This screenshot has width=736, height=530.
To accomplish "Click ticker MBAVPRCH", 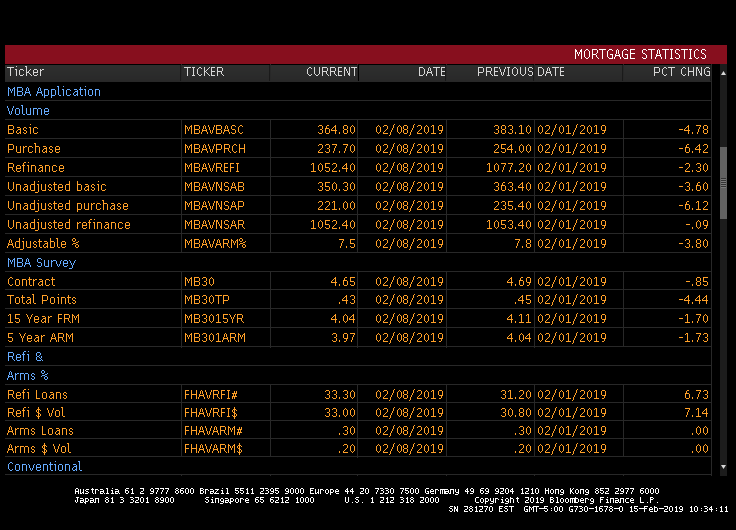I will point(215,149).
